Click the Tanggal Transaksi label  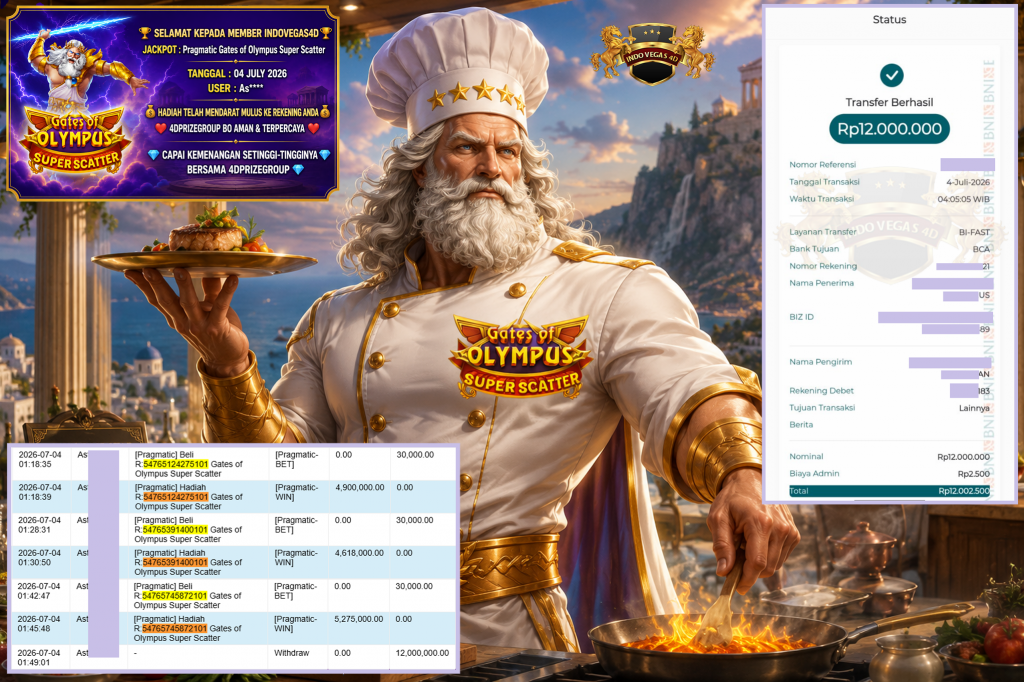coord(824,182)
